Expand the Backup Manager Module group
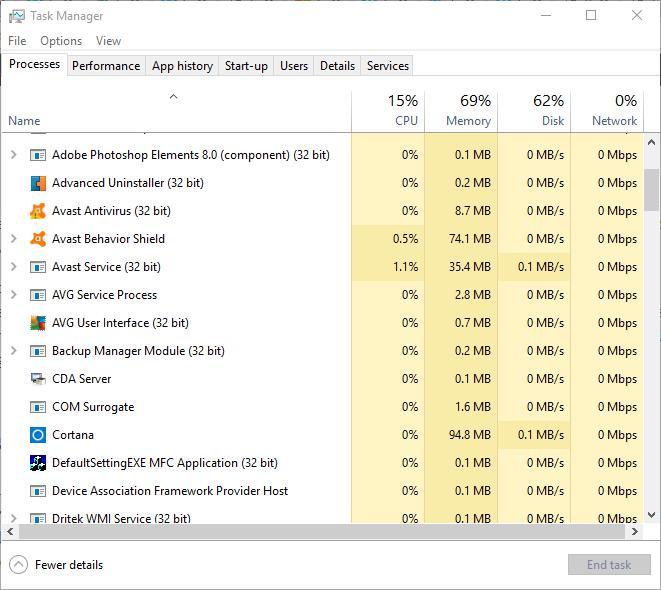The height and width of the screenshot is (590, 661). (13, 351)
